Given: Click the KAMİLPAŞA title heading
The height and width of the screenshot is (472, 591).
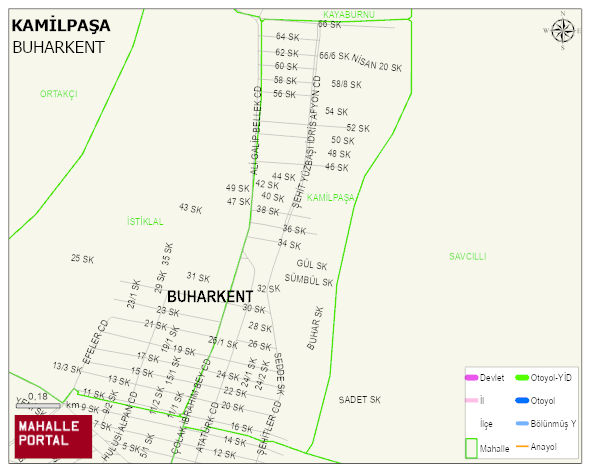Looking at the screenshot, I should tap(61, 25).
